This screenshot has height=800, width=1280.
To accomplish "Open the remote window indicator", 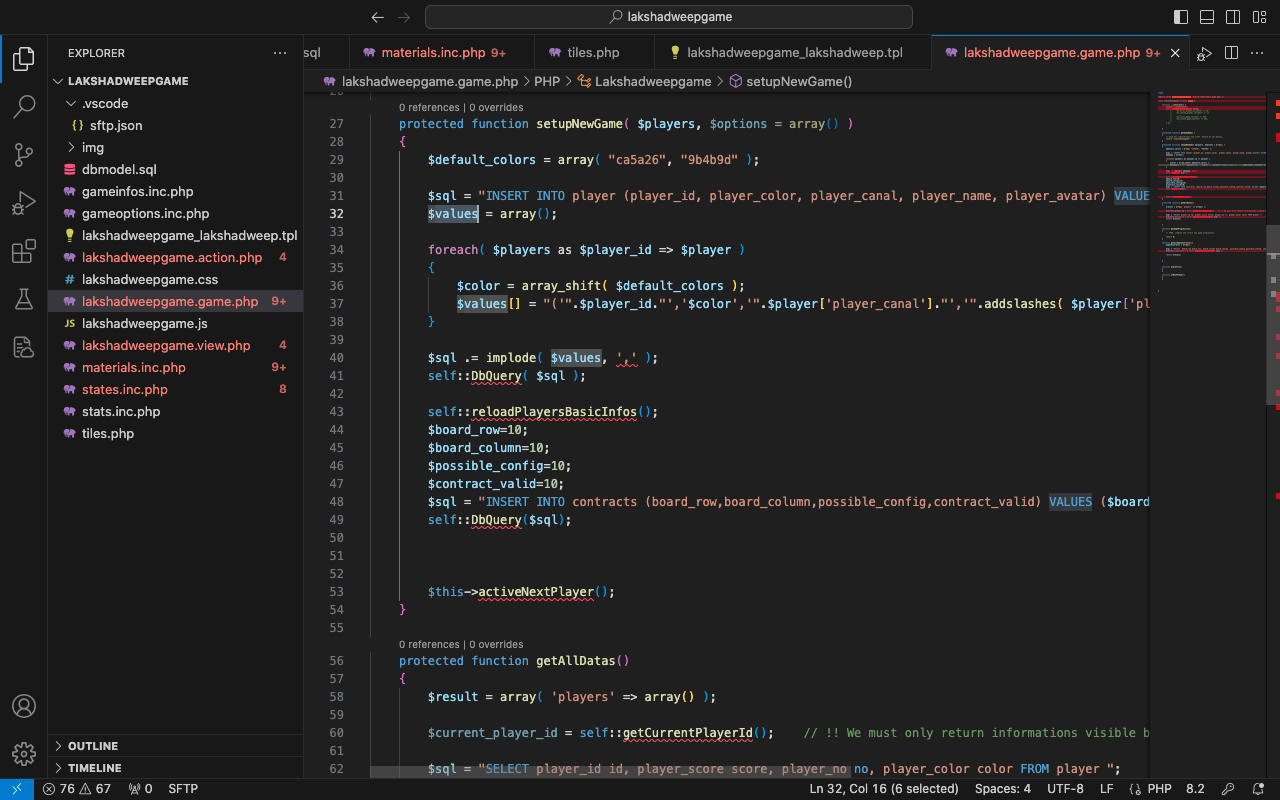I will click(x=17, y=789).
